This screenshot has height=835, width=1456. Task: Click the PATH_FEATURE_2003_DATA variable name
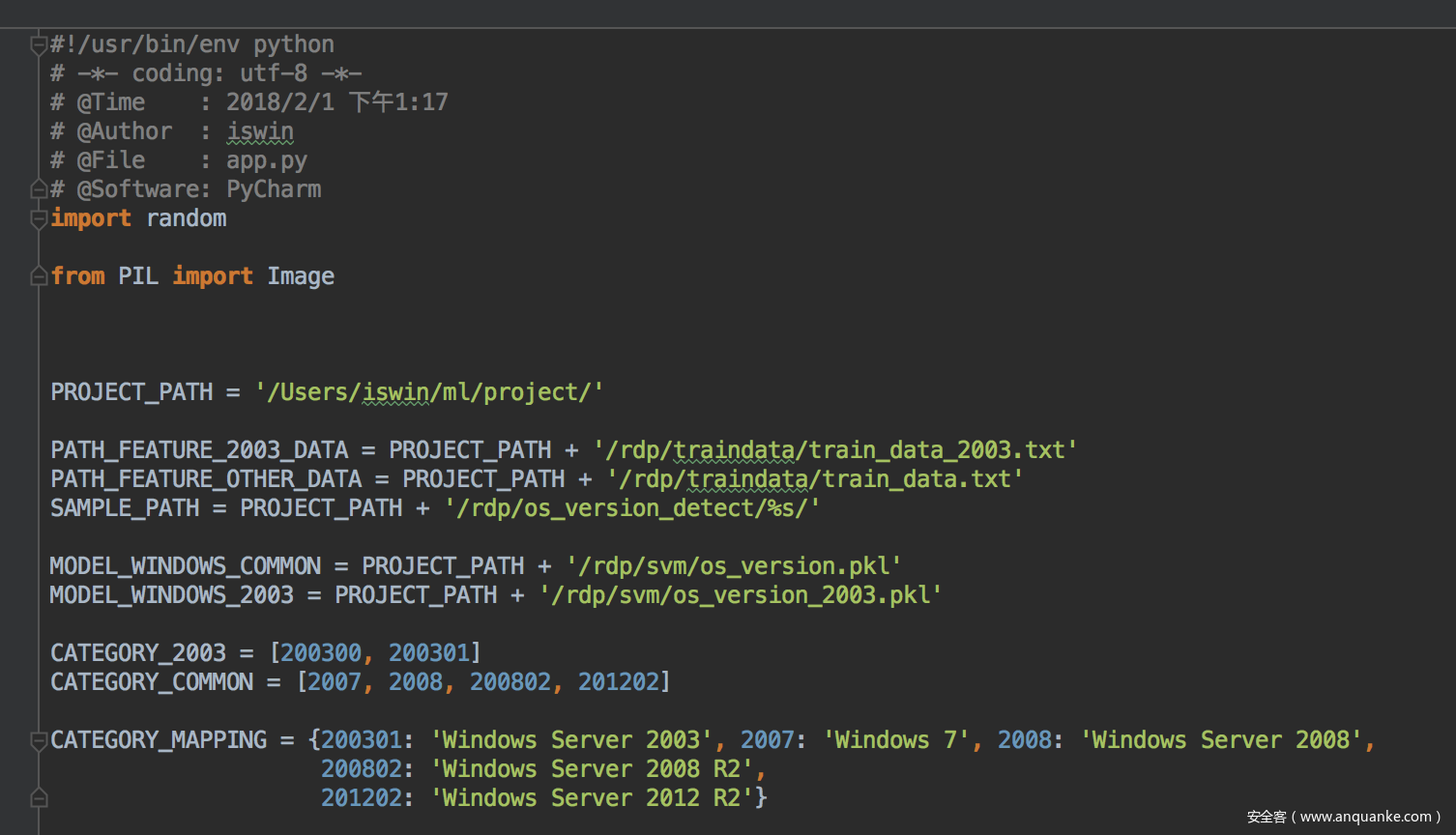coord(199,450)
